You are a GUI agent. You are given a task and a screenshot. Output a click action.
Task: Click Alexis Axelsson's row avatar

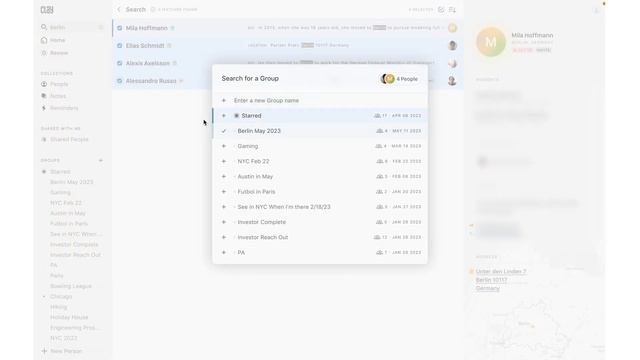pyautogui.click(x=452, y=63)
